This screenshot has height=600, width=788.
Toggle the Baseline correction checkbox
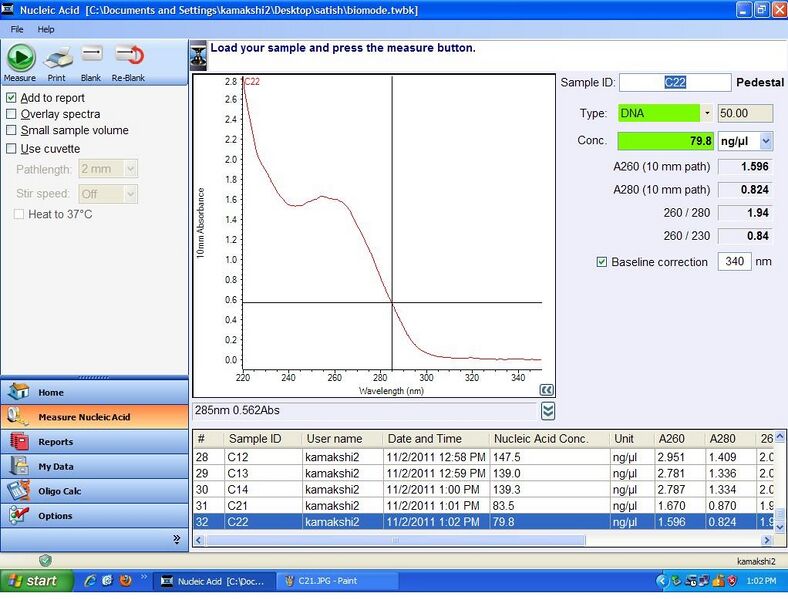(601, 262)
